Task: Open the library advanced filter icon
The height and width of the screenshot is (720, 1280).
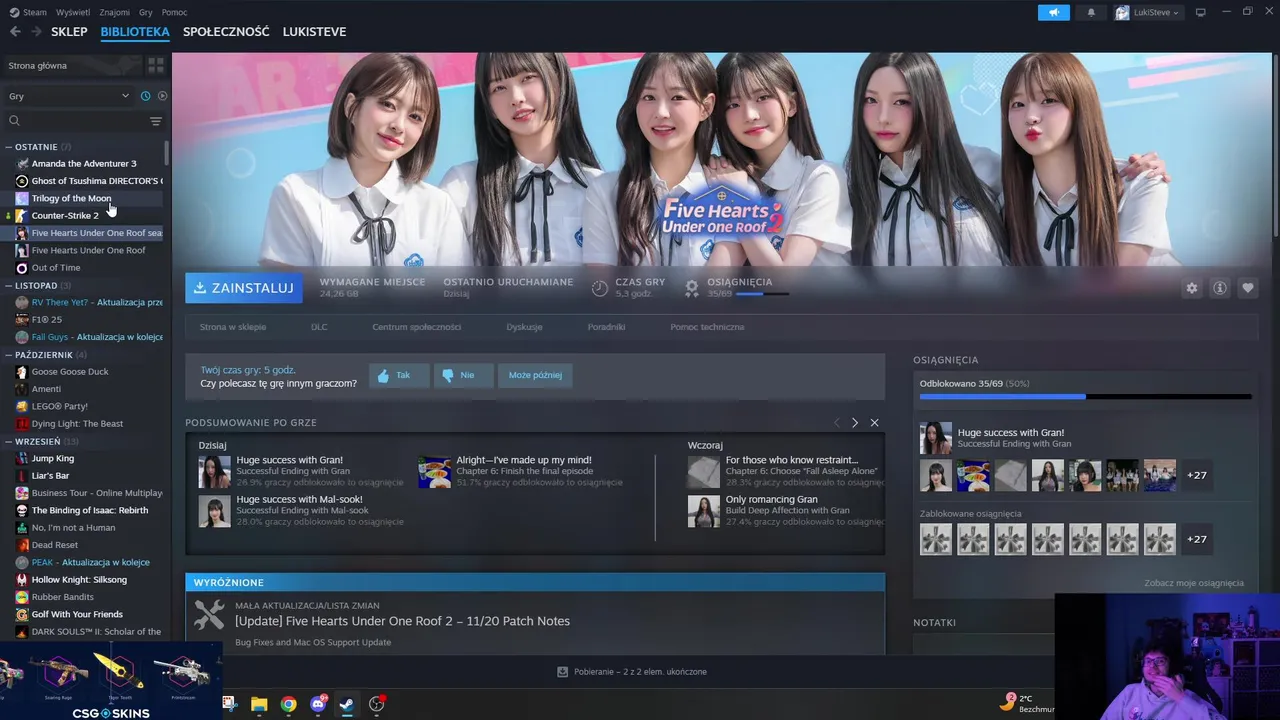Action: [155, 121]
